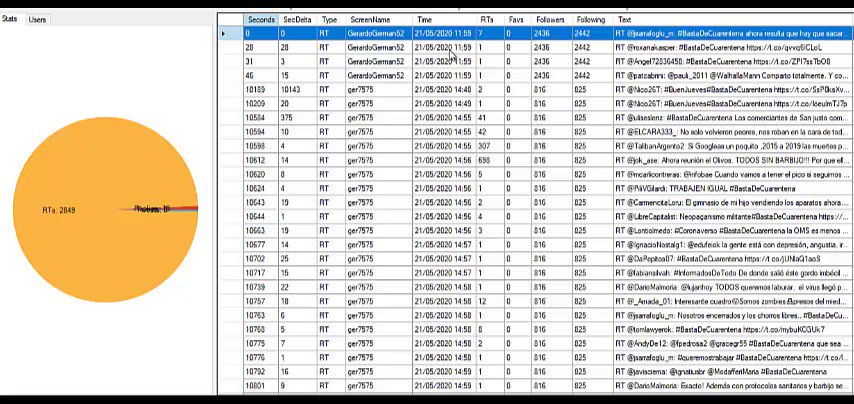The height and width of the screenshot is (404, 854).
Task: Select the RTs cell showing 698
Action: (490, 161)
